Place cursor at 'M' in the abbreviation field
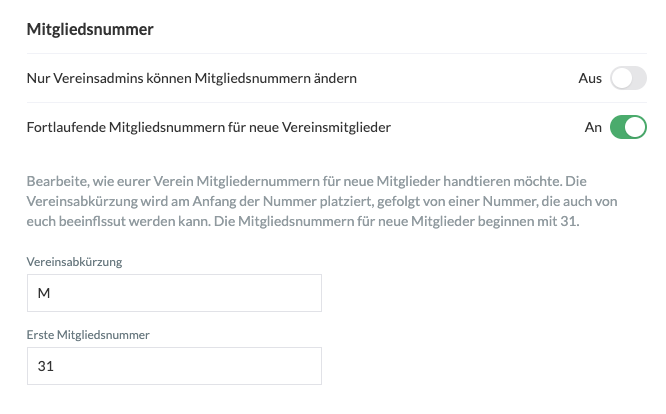 [x=43, y=293]
